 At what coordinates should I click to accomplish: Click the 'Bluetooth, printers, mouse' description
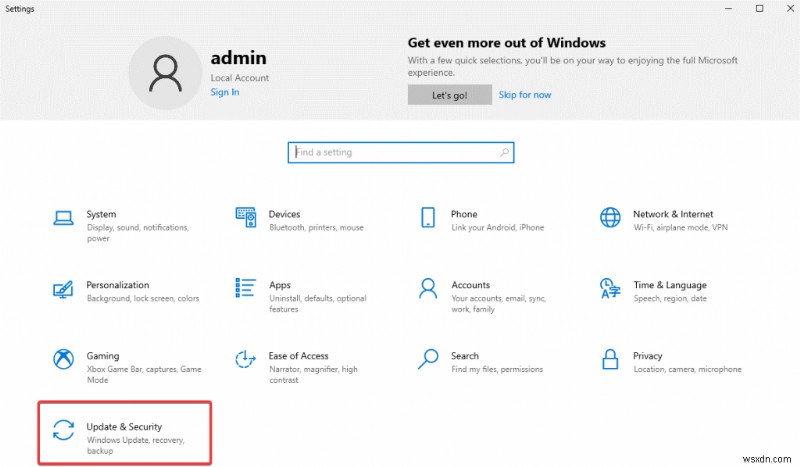point(316,228)
